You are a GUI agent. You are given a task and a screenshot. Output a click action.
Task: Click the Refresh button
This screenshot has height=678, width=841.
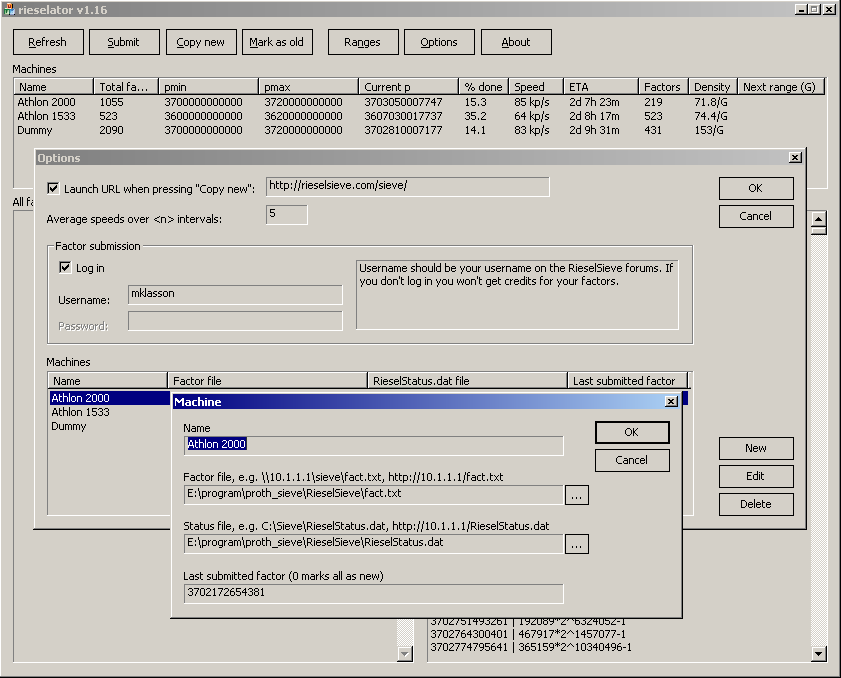[x=48, y=42]
